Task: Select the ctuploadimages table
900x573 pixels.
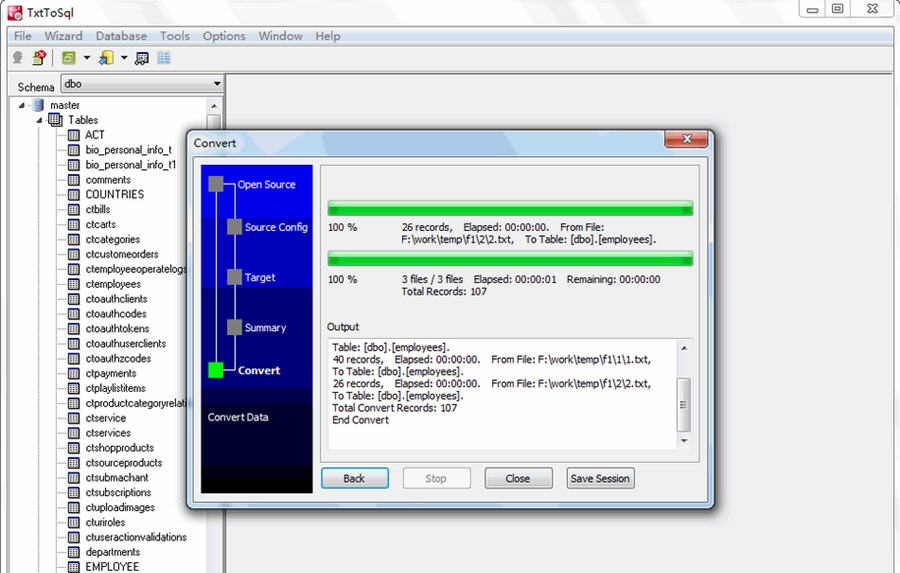Action: point(120,508)
